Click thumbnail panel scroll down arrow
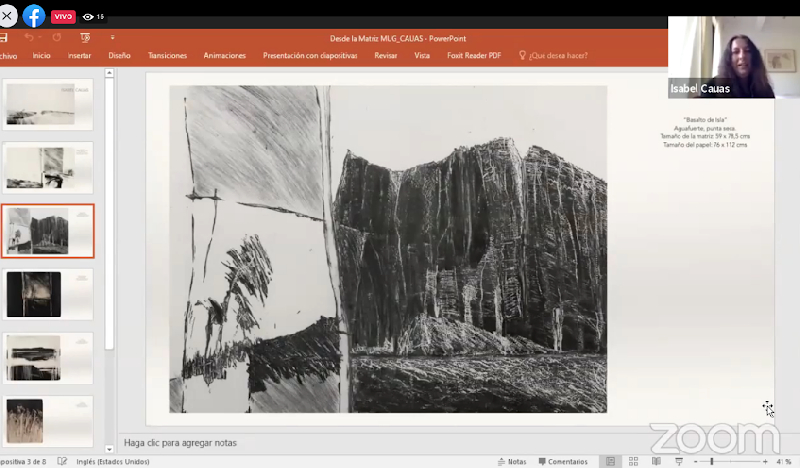Screen dimensions: 800x468 (x=109, y=449)
